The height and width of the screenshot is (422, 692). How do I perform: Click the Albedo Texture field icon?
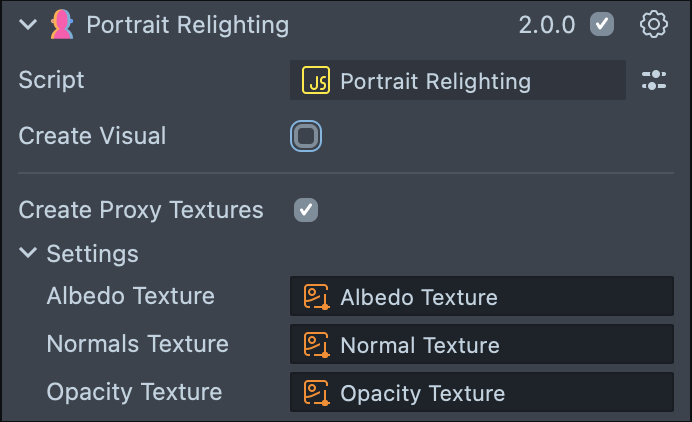[316, 297]
